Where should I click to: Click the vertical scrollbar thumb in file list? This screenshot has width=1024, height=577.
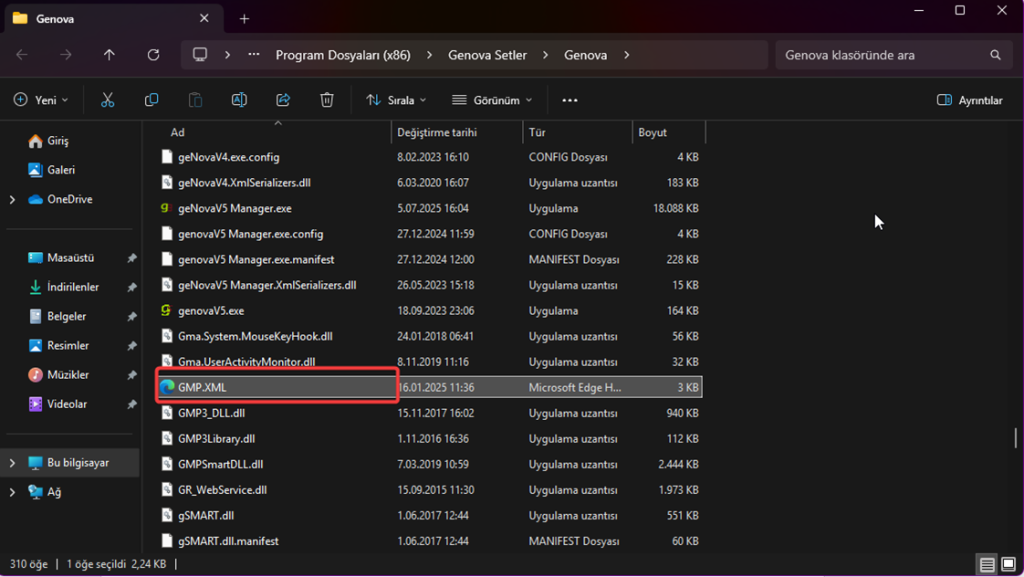tap(1016, 438)
